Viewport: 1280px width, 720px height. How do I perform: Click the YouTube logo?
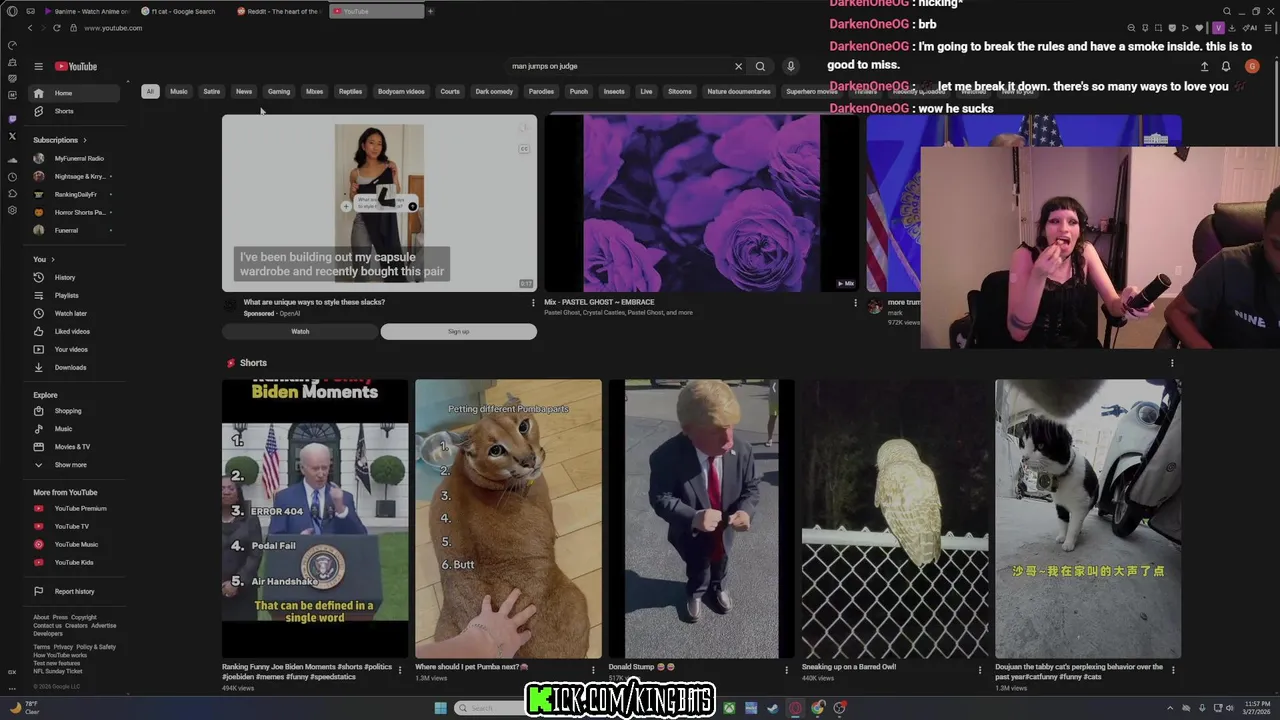pos(76,66)
